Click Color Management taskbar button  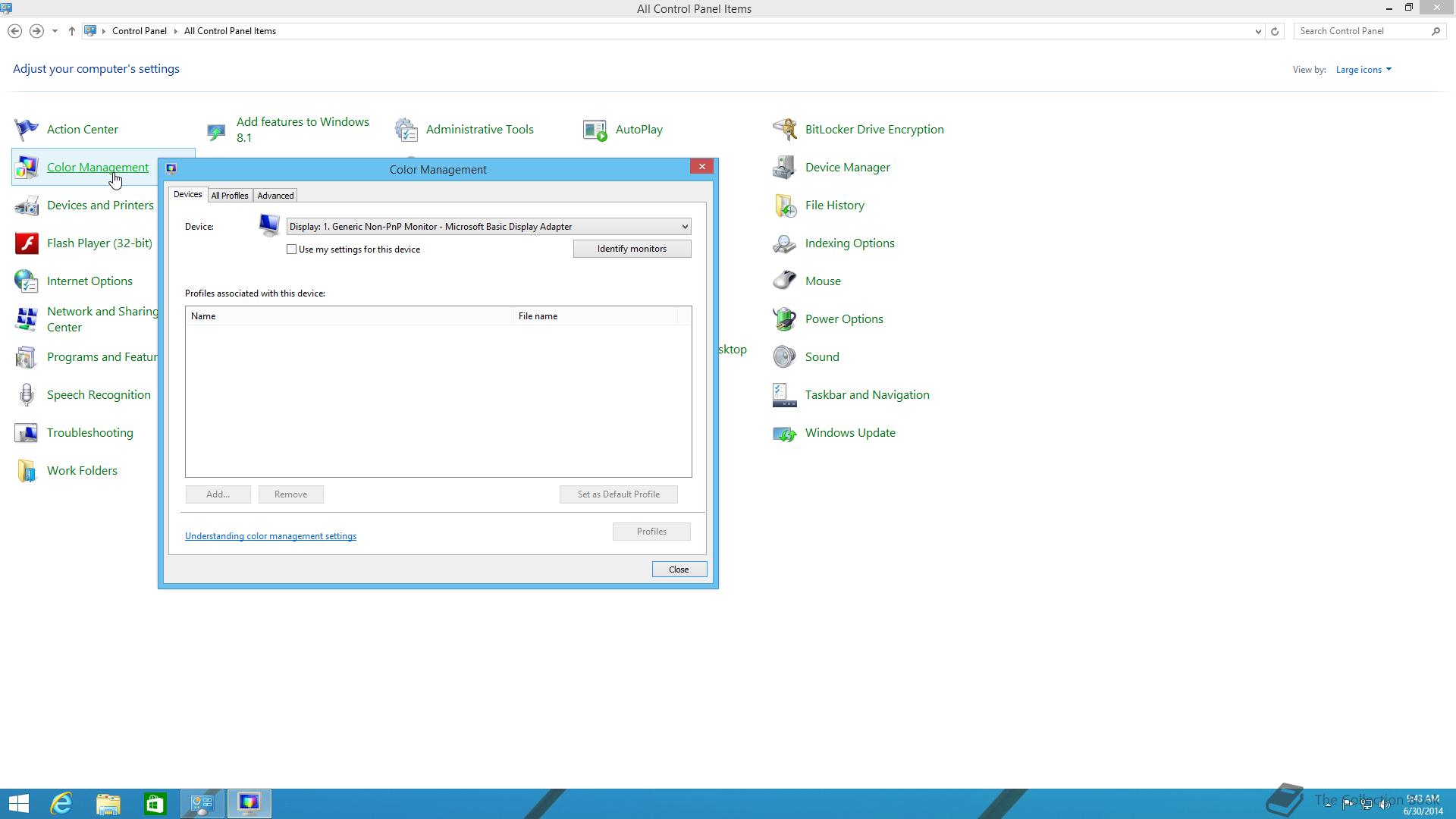pyautogui.click(x=249, y=803)
